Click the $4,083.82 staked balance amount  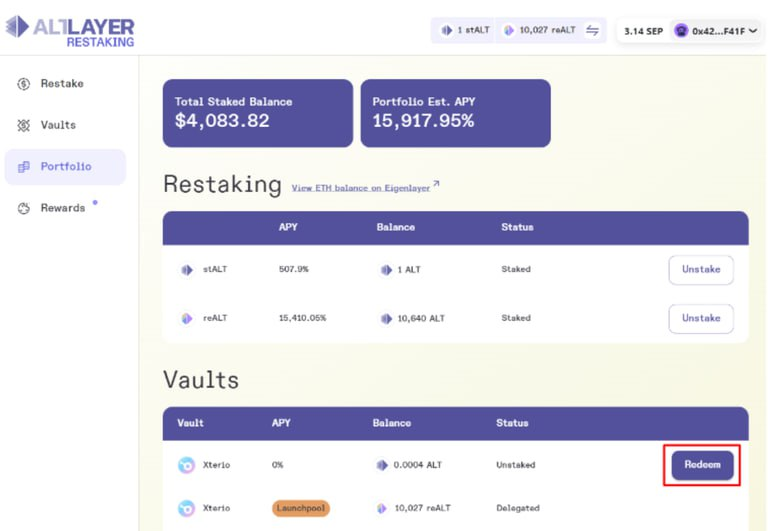pyautogui.click(x=222, y=121)
